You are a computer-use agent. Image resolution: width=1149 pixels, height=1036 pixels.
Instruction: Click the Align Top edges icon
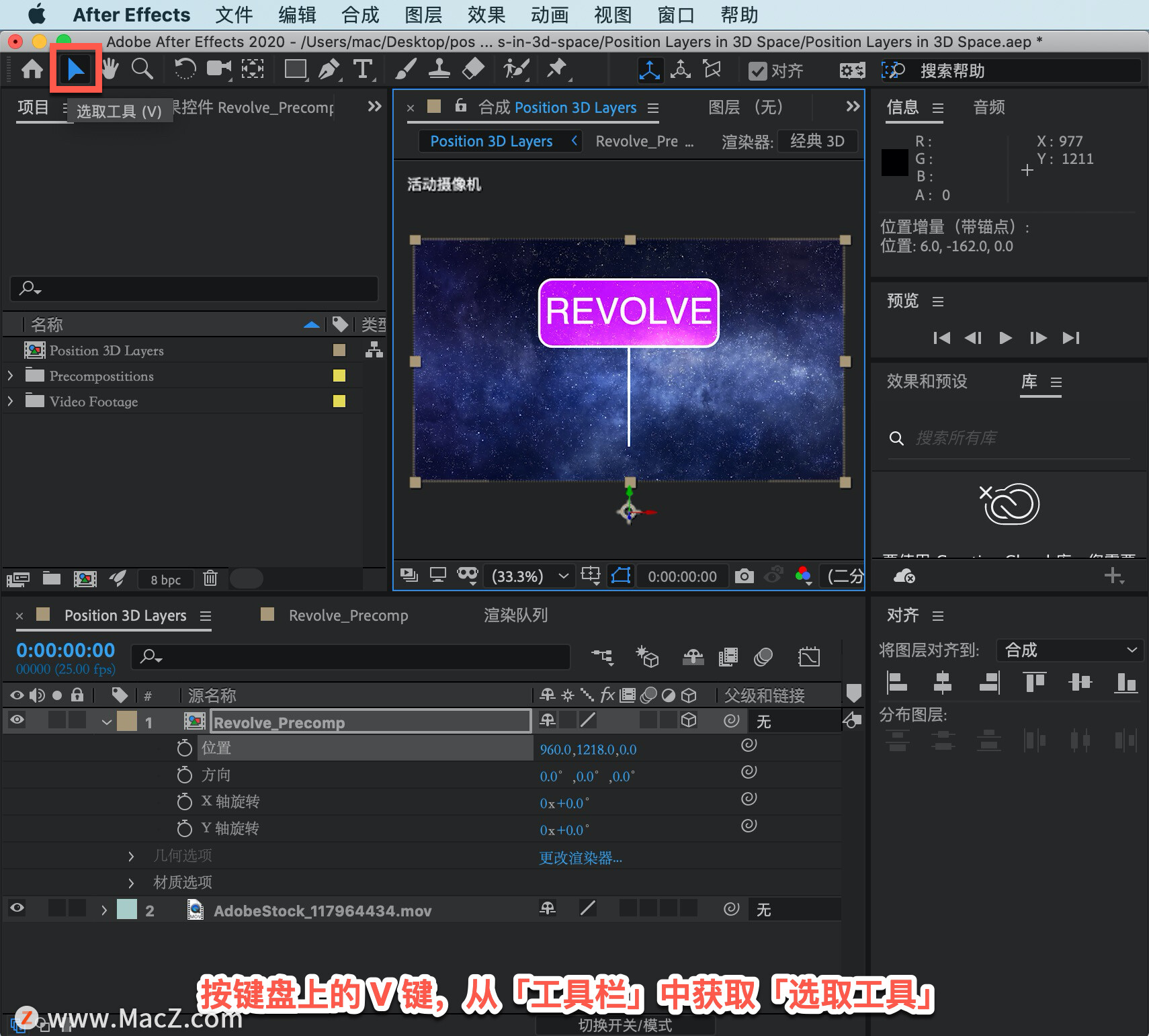click(1035, 683)
